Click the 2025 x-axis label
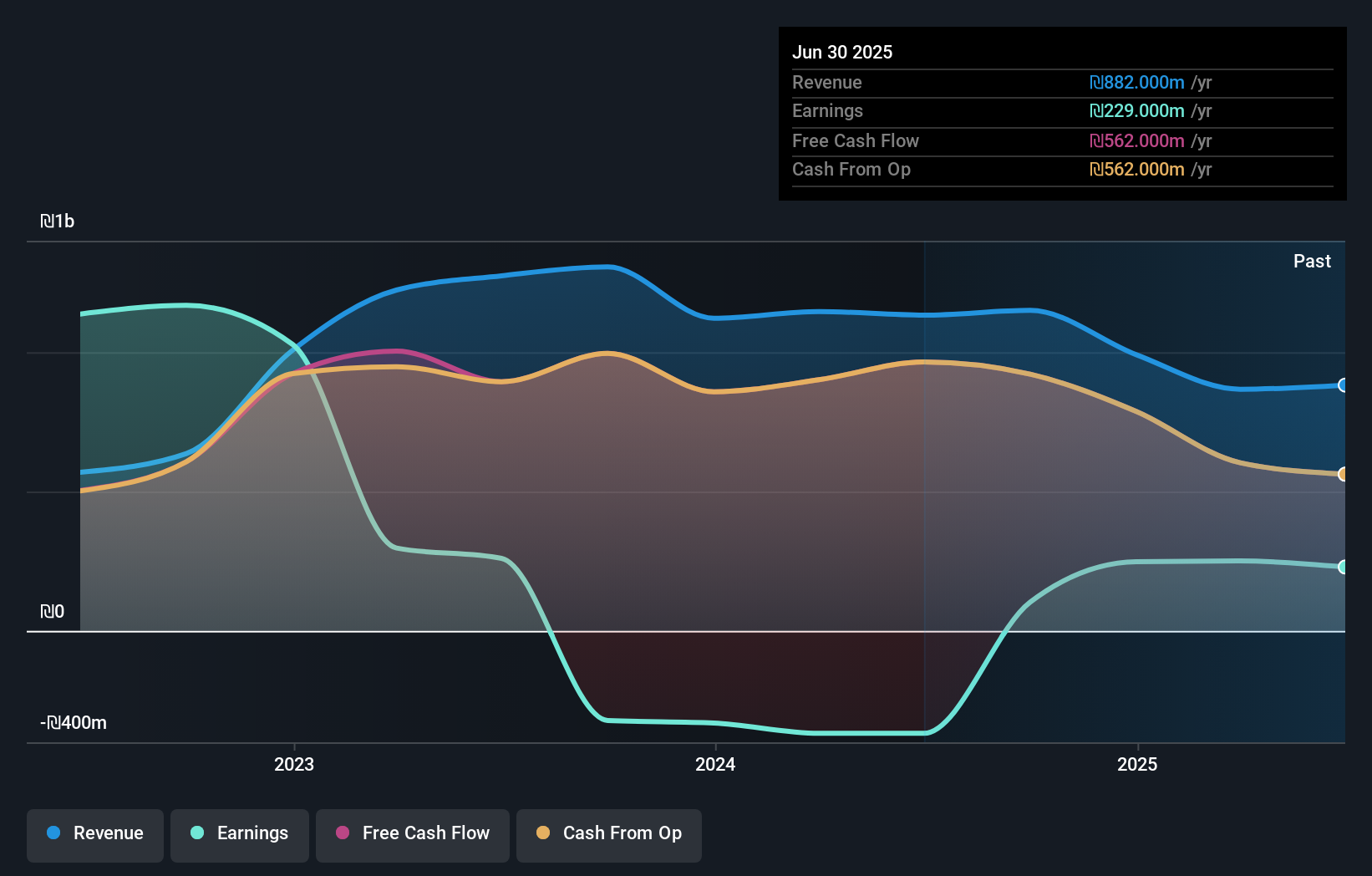This screenshot has height=876, width=1372. click(x=1137, y=764)
